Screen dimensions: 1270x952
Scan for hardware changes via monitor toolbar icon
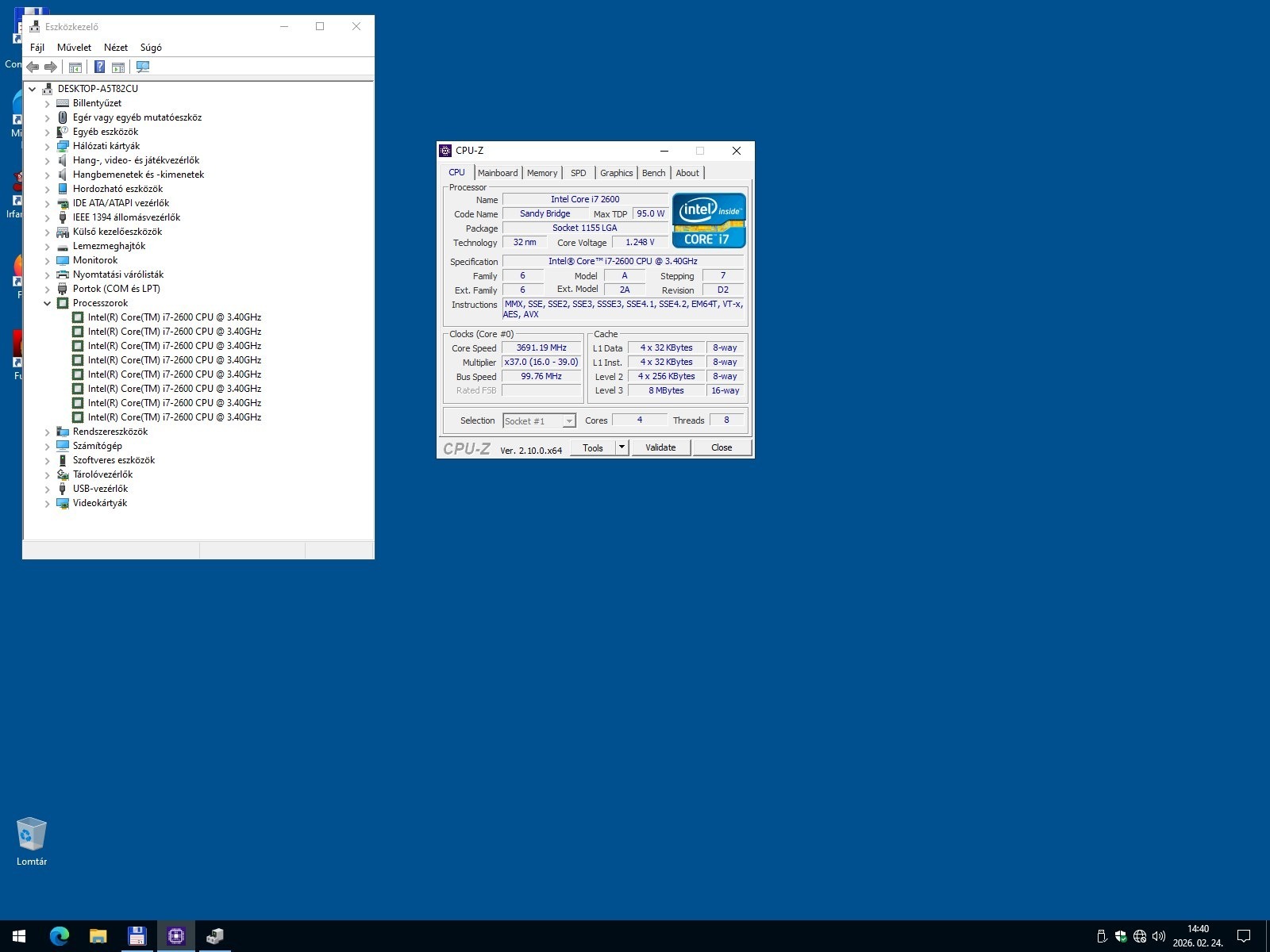[x=143, y=67]
